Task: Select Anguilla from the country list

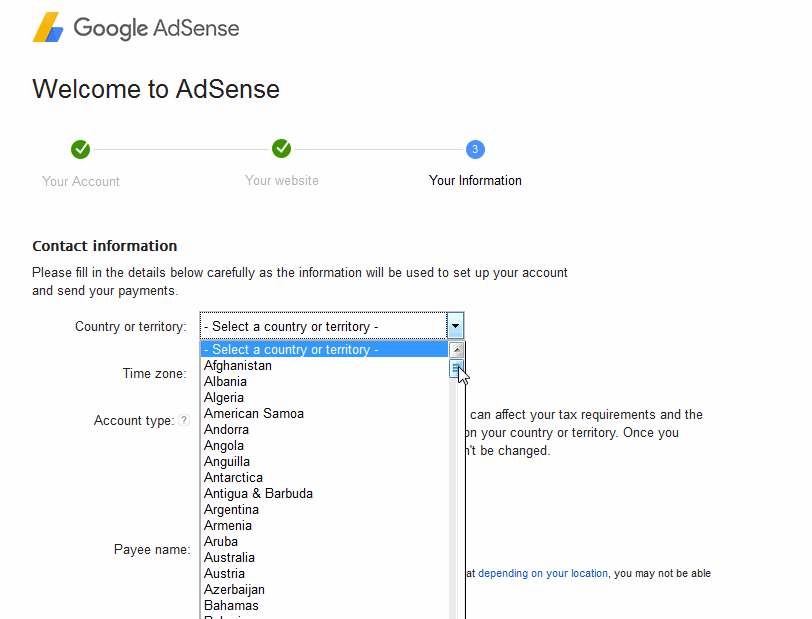Action: [x=324, y=462]
